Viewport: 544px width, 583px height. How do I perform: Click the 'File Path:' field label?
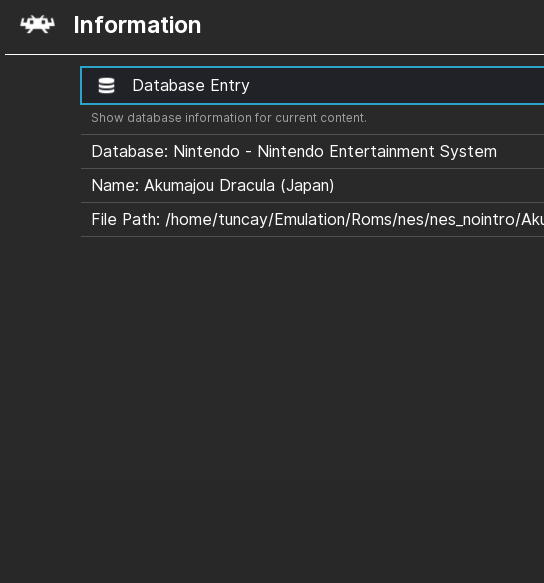click(x=126, y=219)
